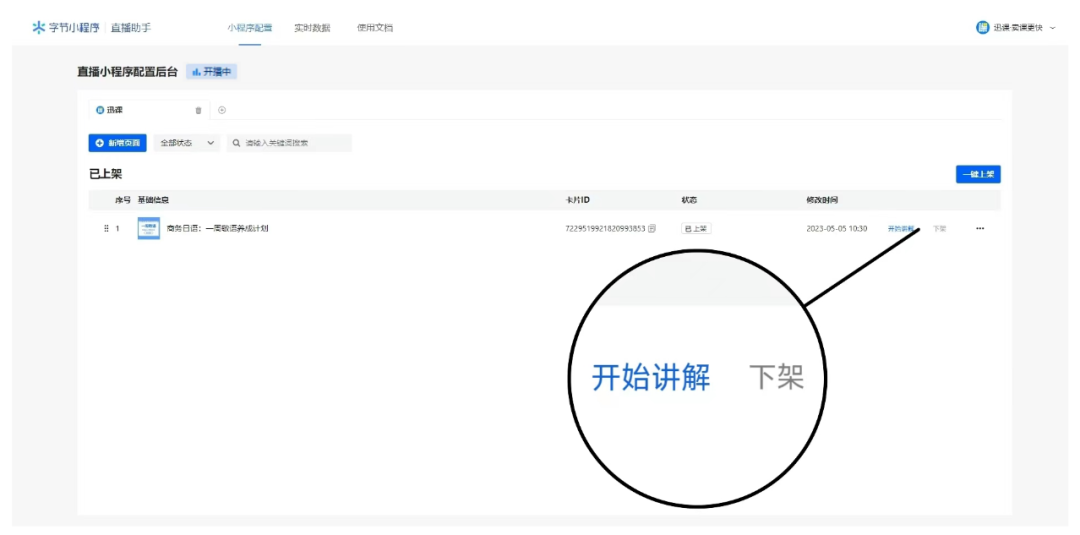Screen dimensions: 1080x535
Task: Open the 小程序配置 tab
Action: tap(250, 28)
